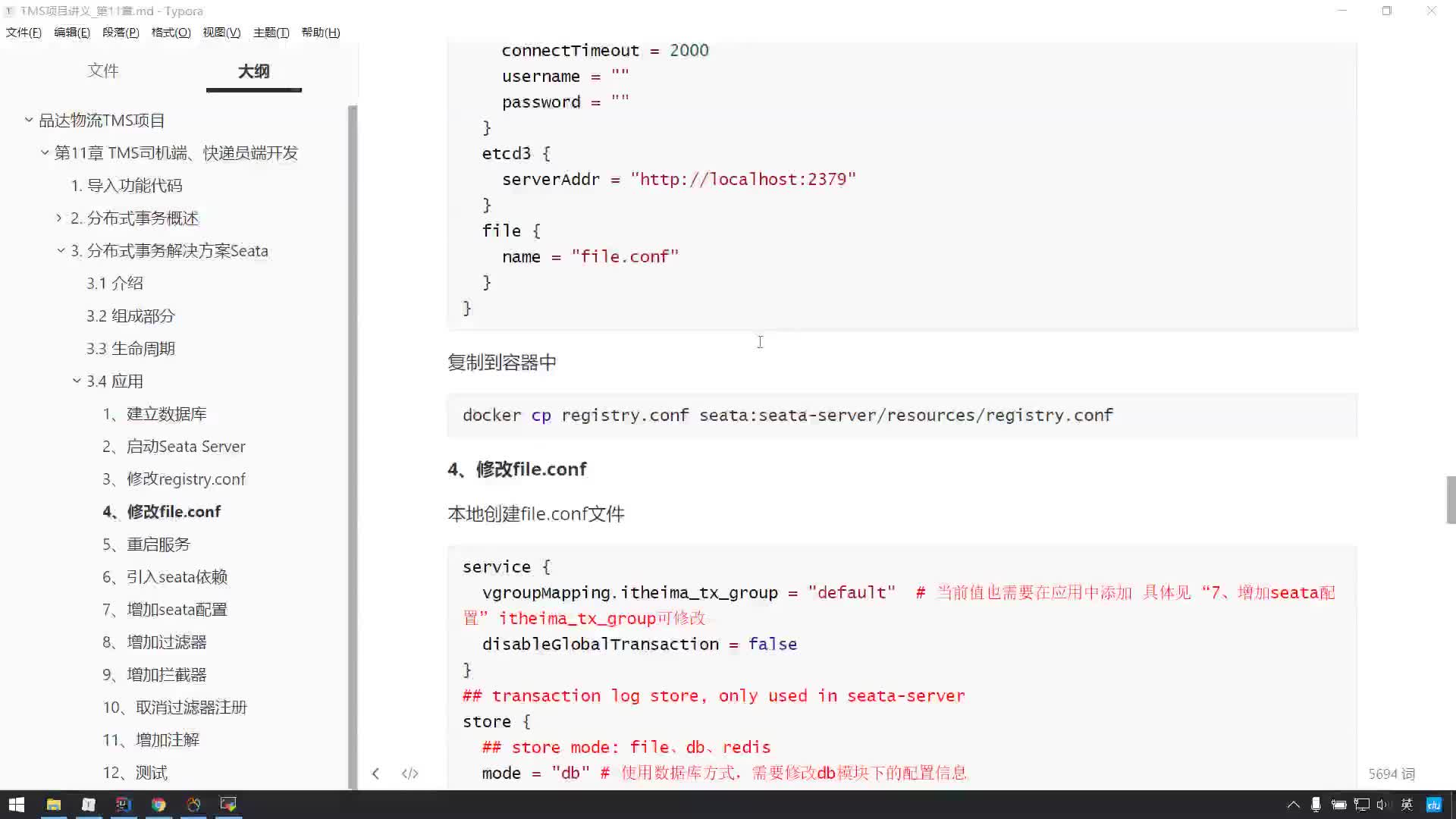Open the 主题(T) menu
The height and width of the screenshot is (819, 1456).
pos(271,33)
